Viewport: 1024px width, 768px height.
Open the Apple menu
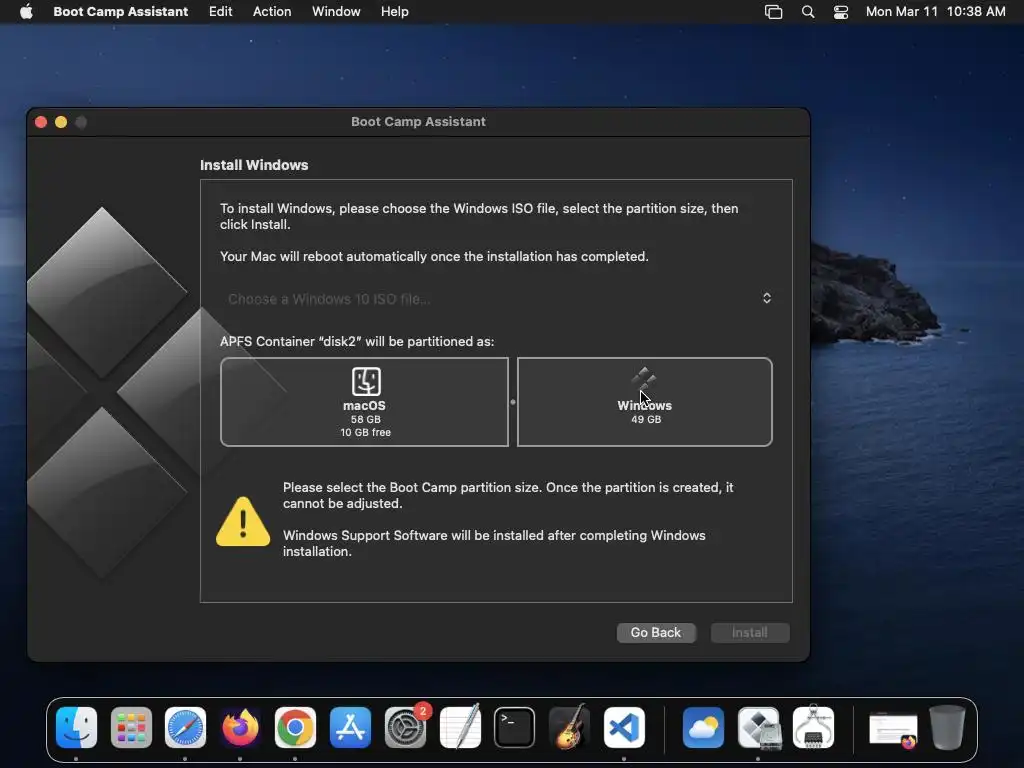(x=26, y=12)
